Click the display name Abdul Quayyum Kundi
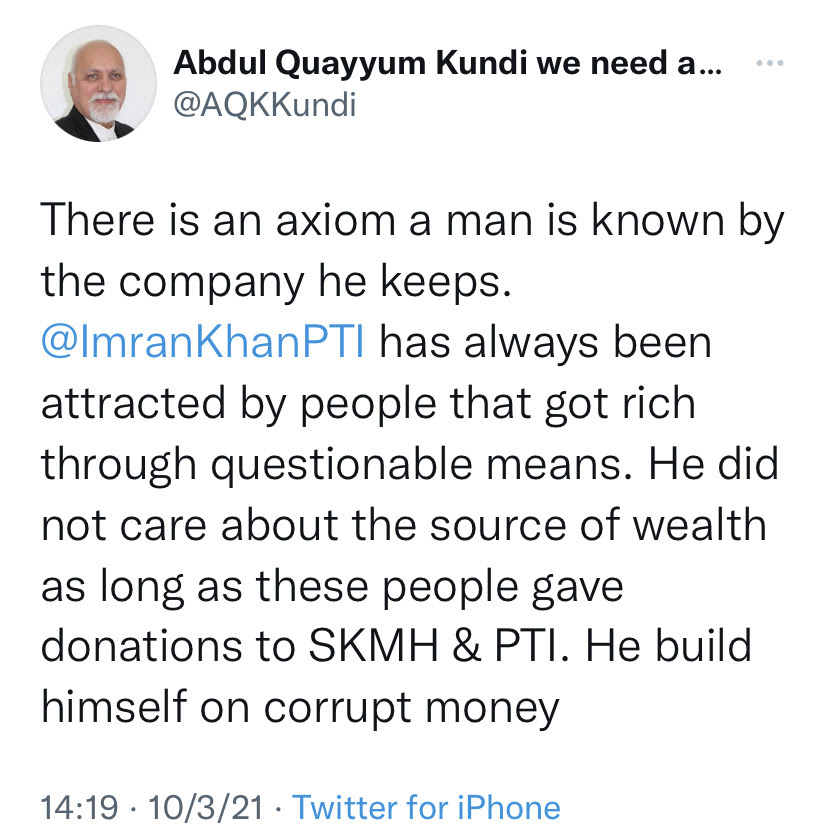Viewport: 828px width, 840px height. pos(351,63)
